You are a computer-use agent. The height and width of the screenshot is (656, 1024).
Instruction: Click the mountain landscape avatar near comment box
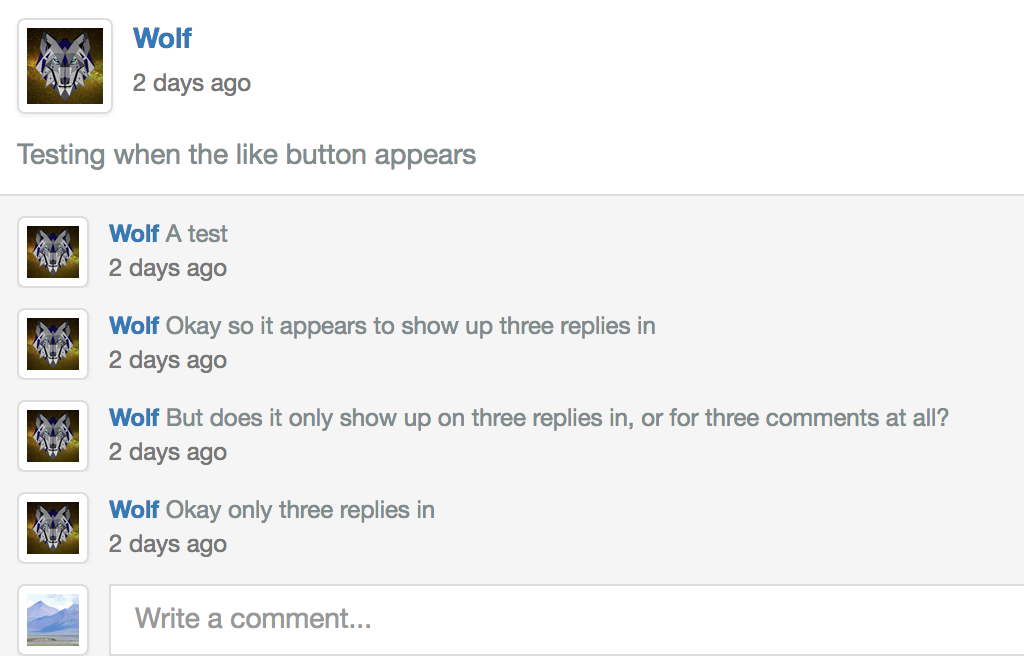[53, 620]
